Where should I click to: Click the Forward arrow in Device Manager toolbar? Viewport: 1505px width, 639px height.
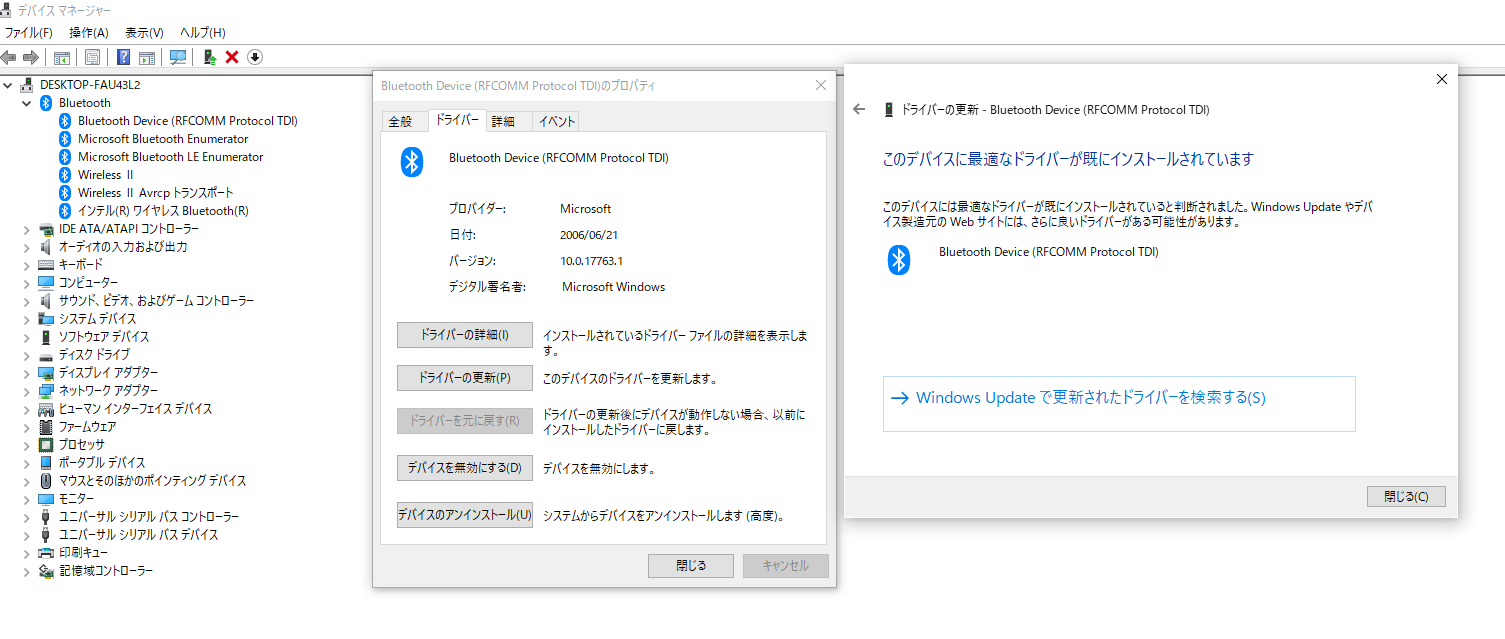(x=31, y=57)
